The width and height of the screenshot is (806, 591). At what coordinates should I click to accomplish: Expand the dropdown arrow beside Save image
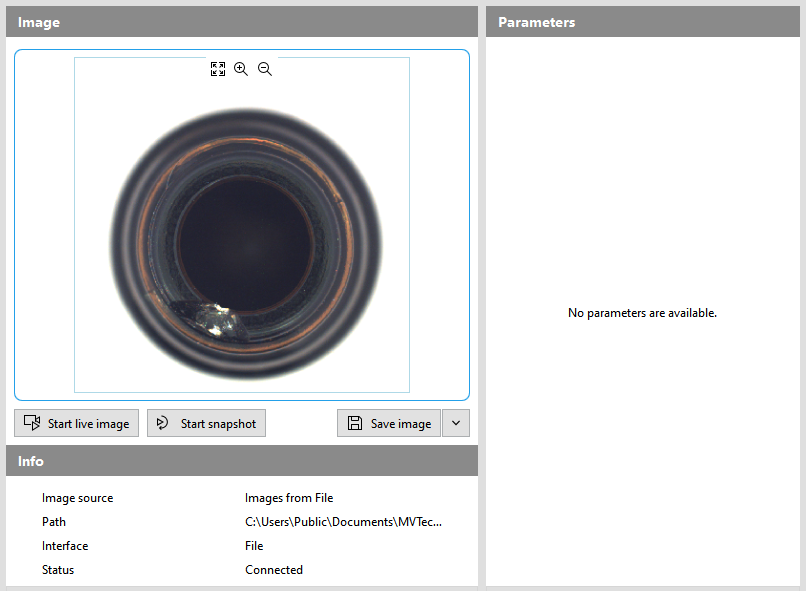(456, 423)
